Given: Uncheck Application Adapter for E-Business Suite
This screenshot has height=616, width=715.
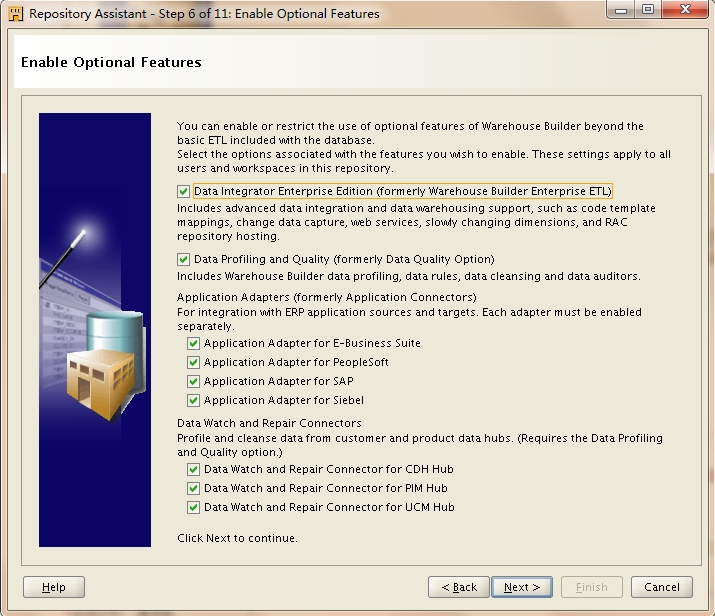Looking at the screenshot, I should 193,343.
